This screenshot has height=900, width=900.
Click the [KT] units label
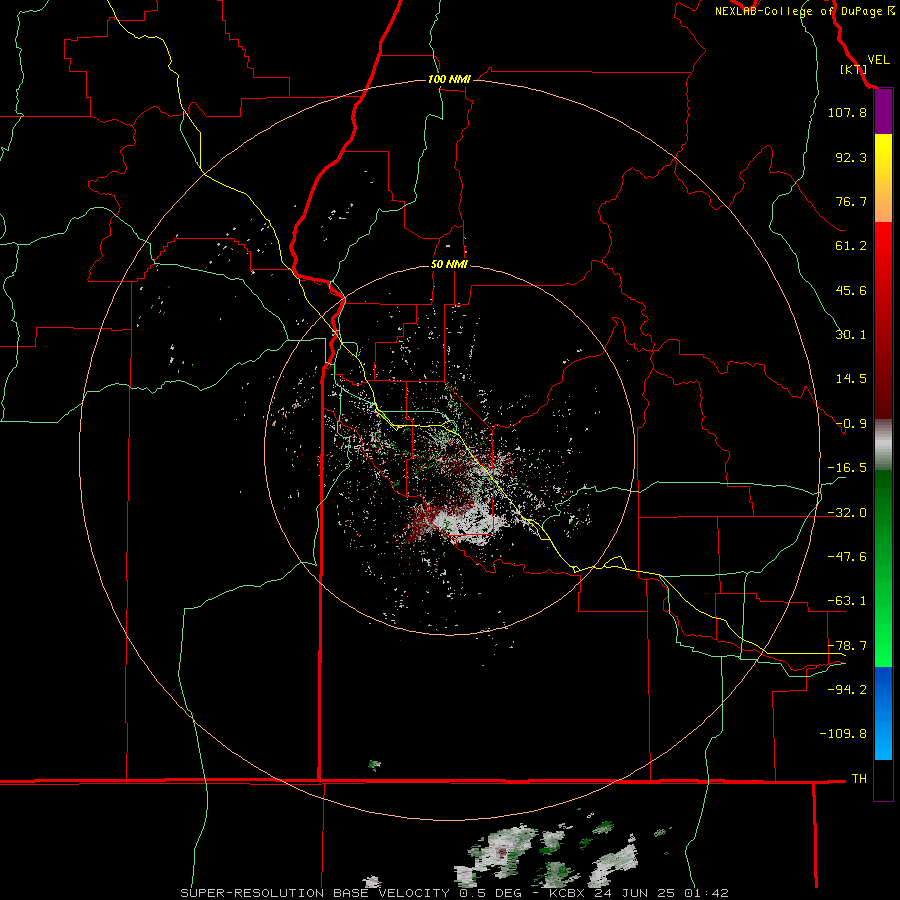tap(853, 69)
